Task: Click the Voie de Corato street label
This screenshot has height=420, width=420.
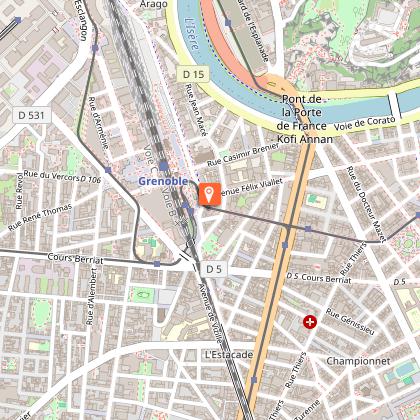Action: coord(365,123)
